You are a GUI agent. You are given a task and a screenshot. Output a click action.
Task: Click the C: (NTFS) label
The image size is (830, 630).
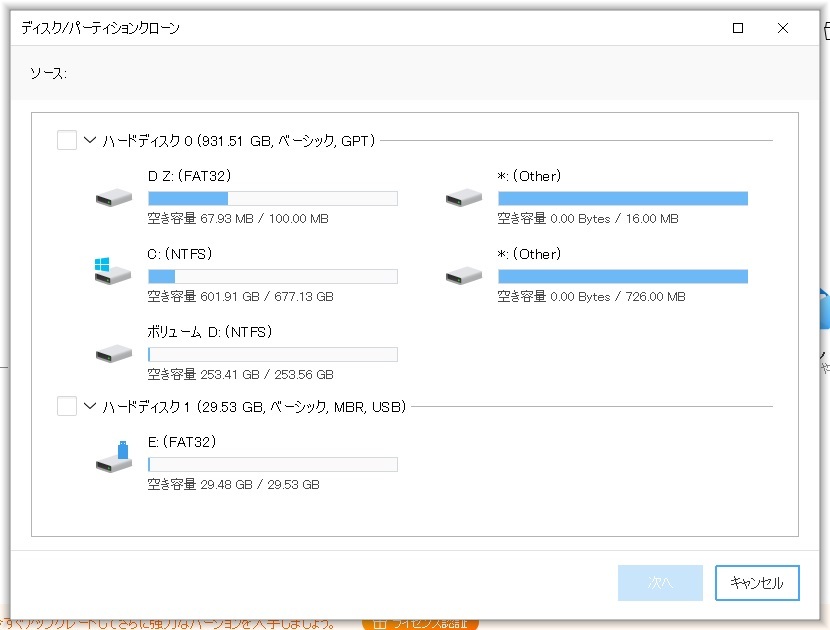[x=180, y=254]
